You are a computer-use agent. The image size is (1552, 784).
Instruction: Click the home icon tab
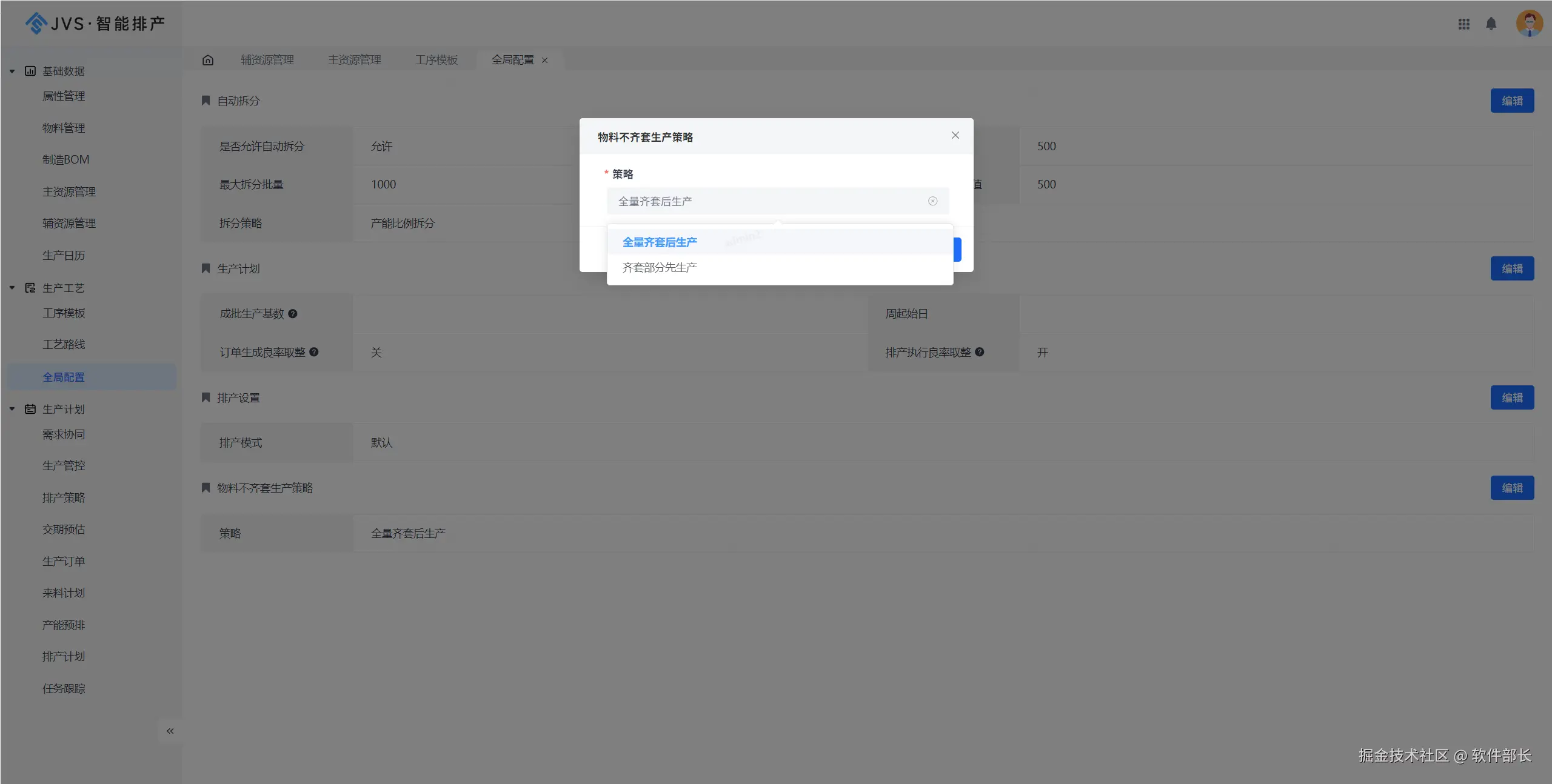point(208,60)
